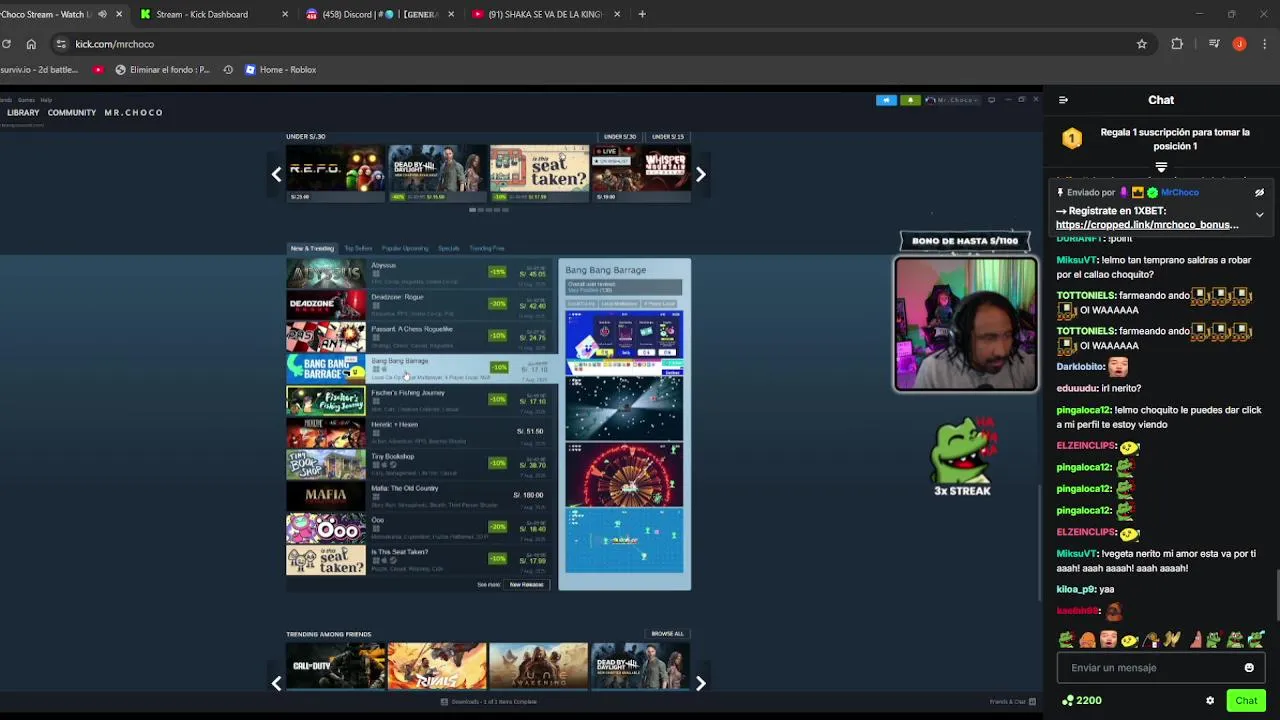Open the browser profile avatar
The height and width of the screenshot is (720, 1280).
click(1239, 44)
